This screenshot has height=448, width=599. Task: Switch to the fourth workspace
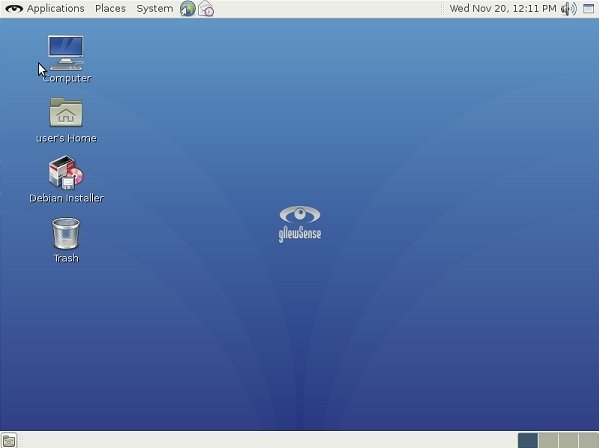(589, 440)
